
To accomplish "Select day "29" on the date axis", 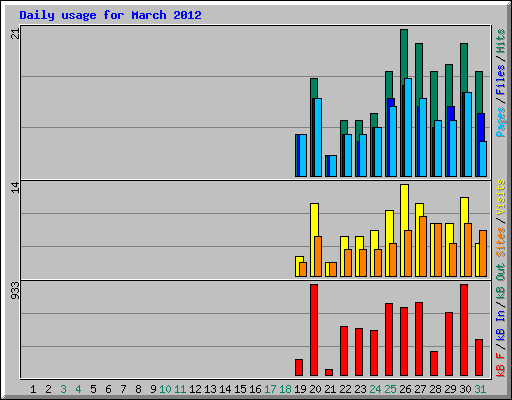I will tap(450, 389).
